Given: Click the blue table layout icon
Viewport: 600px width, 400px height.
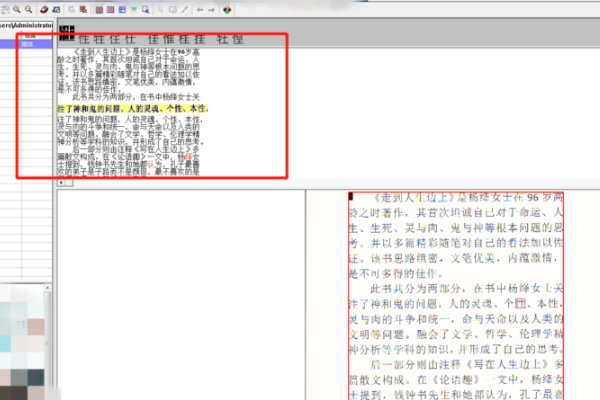Looking at the screenshot, I should click(122, 10).
